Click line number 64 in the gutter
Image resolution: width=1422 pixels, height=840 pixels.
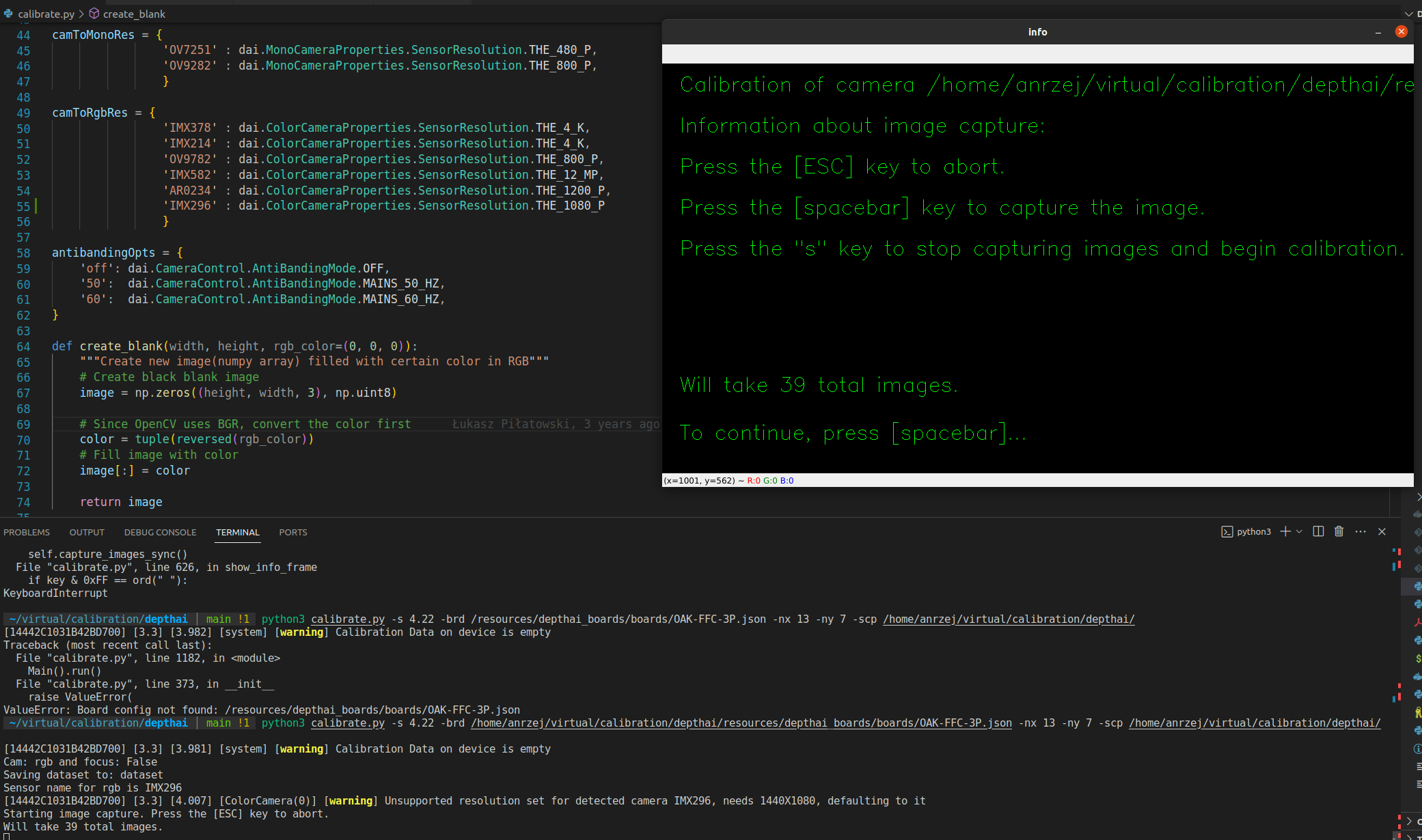point(23,346)
